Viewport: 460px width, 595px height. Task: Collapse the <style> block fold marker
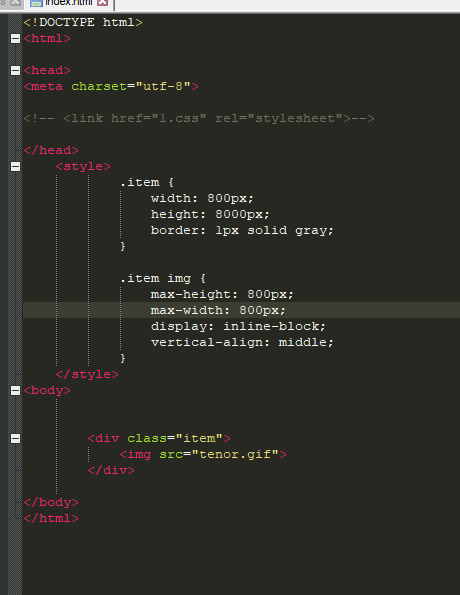point(15,166)
